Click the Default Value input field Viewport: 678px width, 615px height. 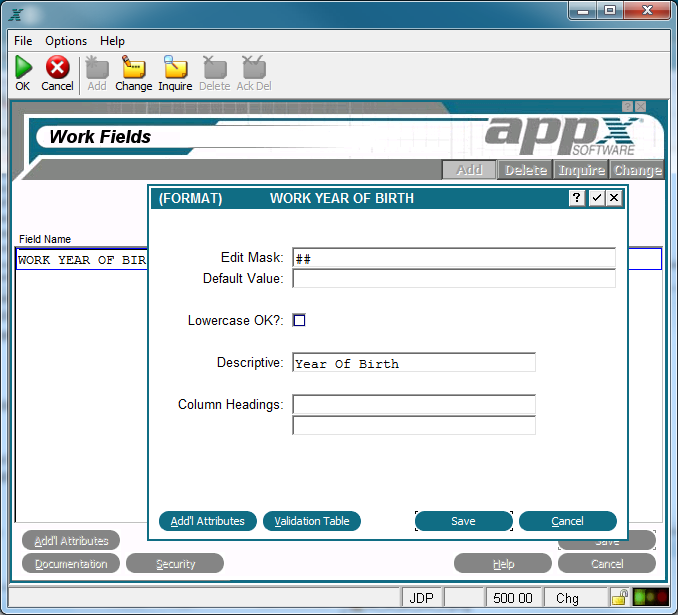point(454,279)
